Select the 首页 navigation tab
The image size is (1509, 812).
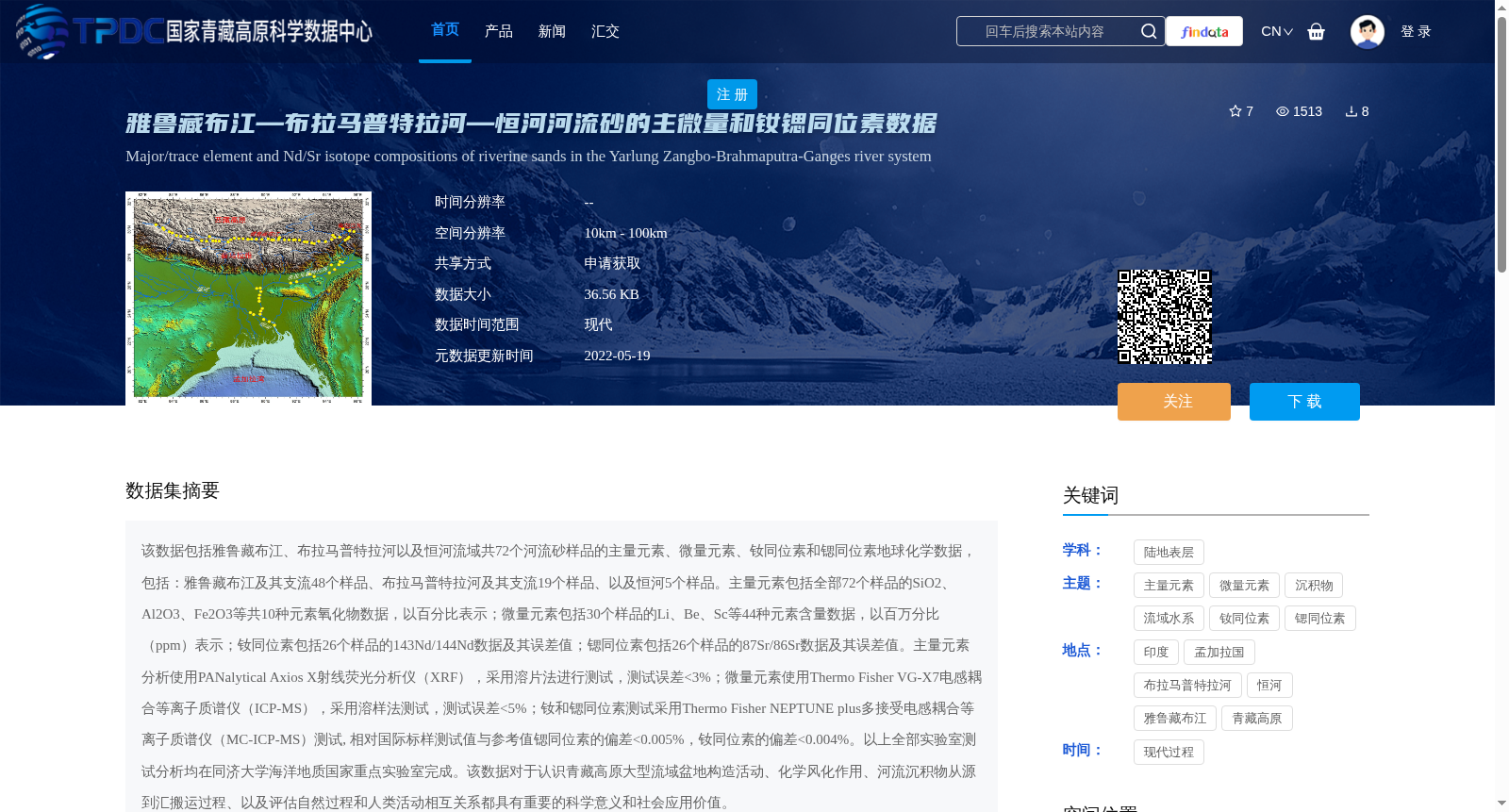pyautogui.click(x=445, y=30)
